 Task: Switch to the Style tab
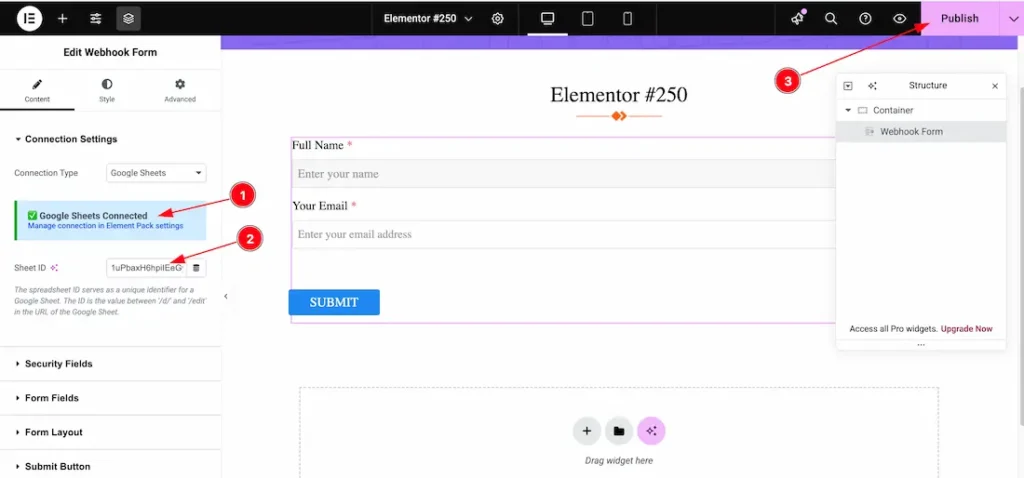coord(107,91)
